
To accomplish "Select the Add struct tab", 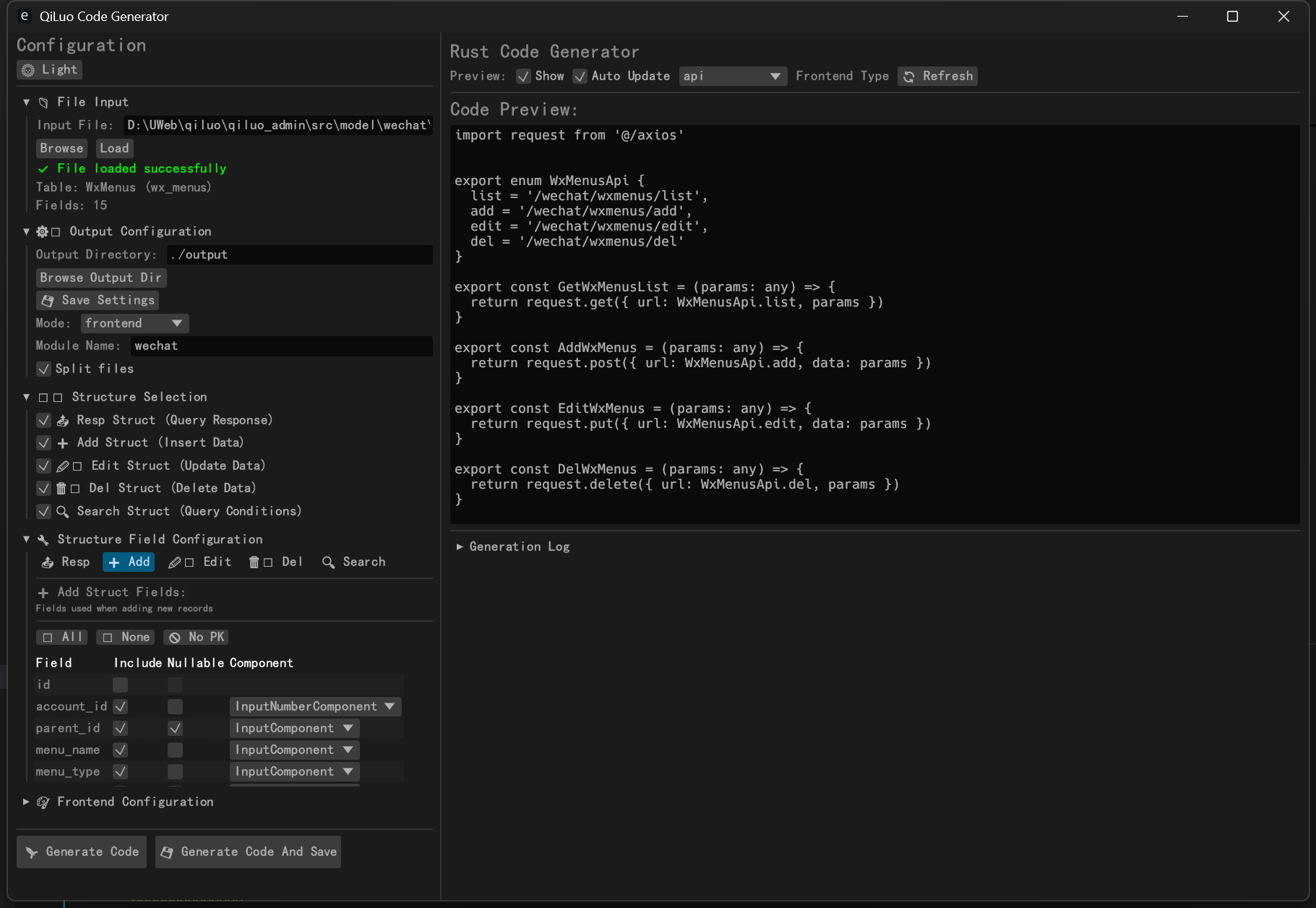I will point(129,562).
